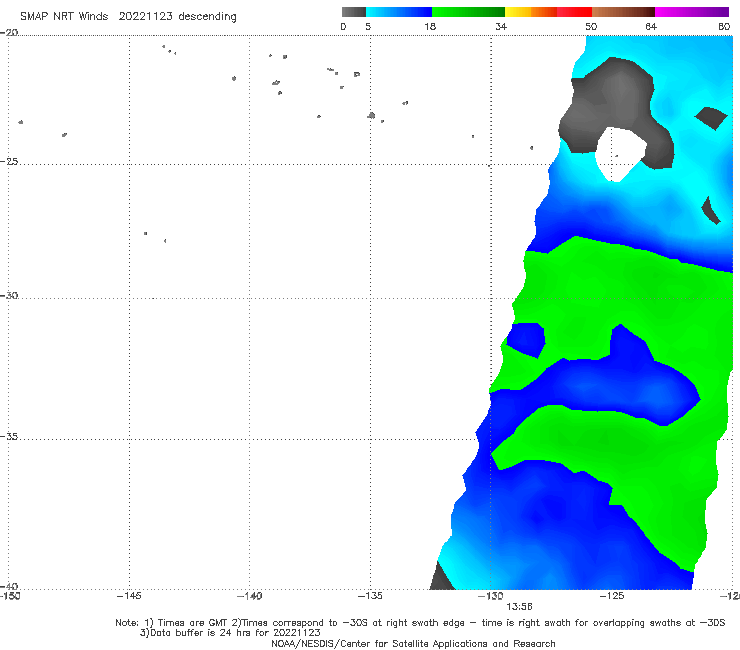Click the longitude label '-130'

click(x=491, y=596)
